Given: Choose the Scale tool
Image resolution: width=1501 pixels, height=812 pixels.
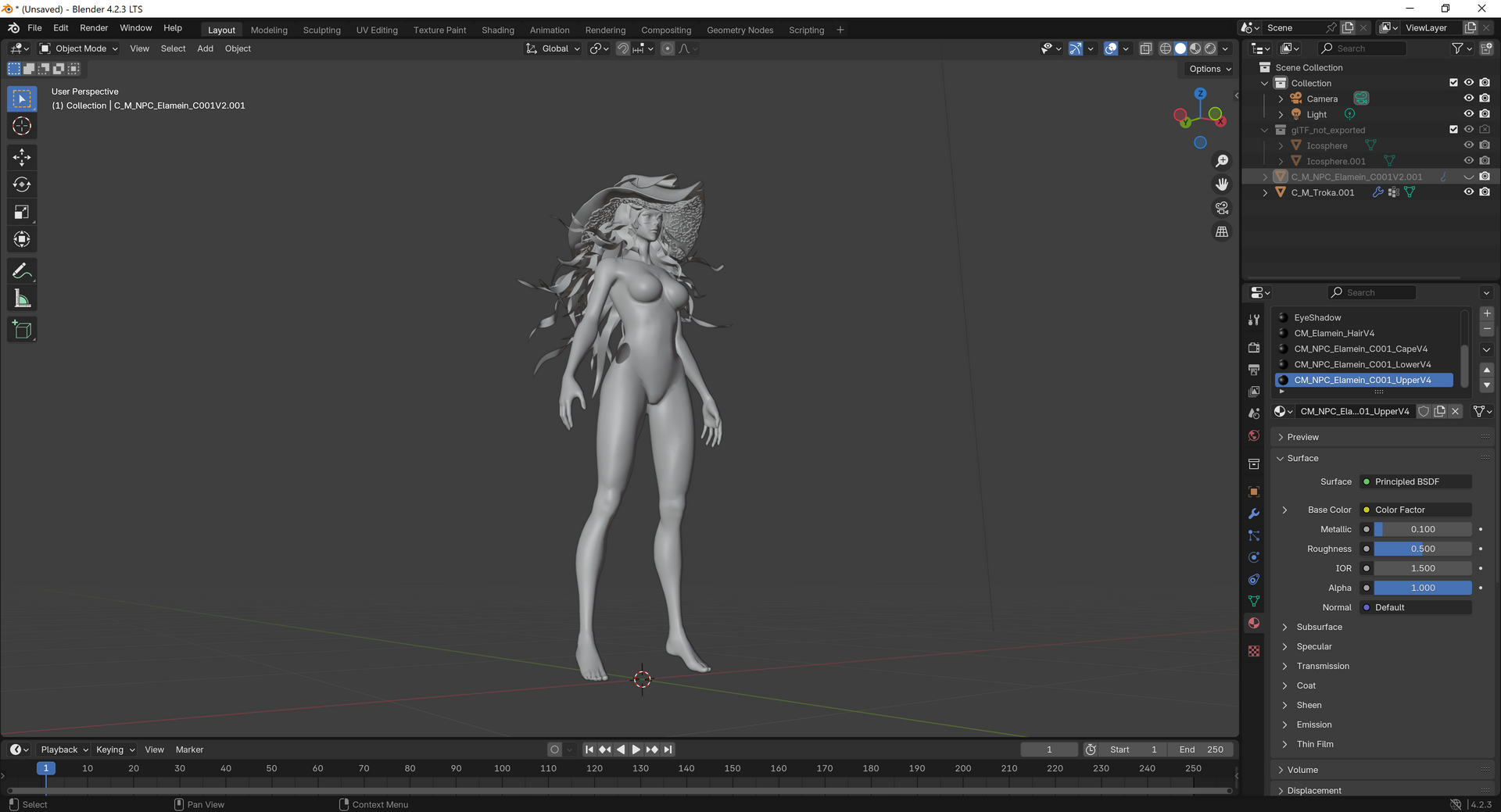Looking at the screenshot, I should click(x=22, y=212).
